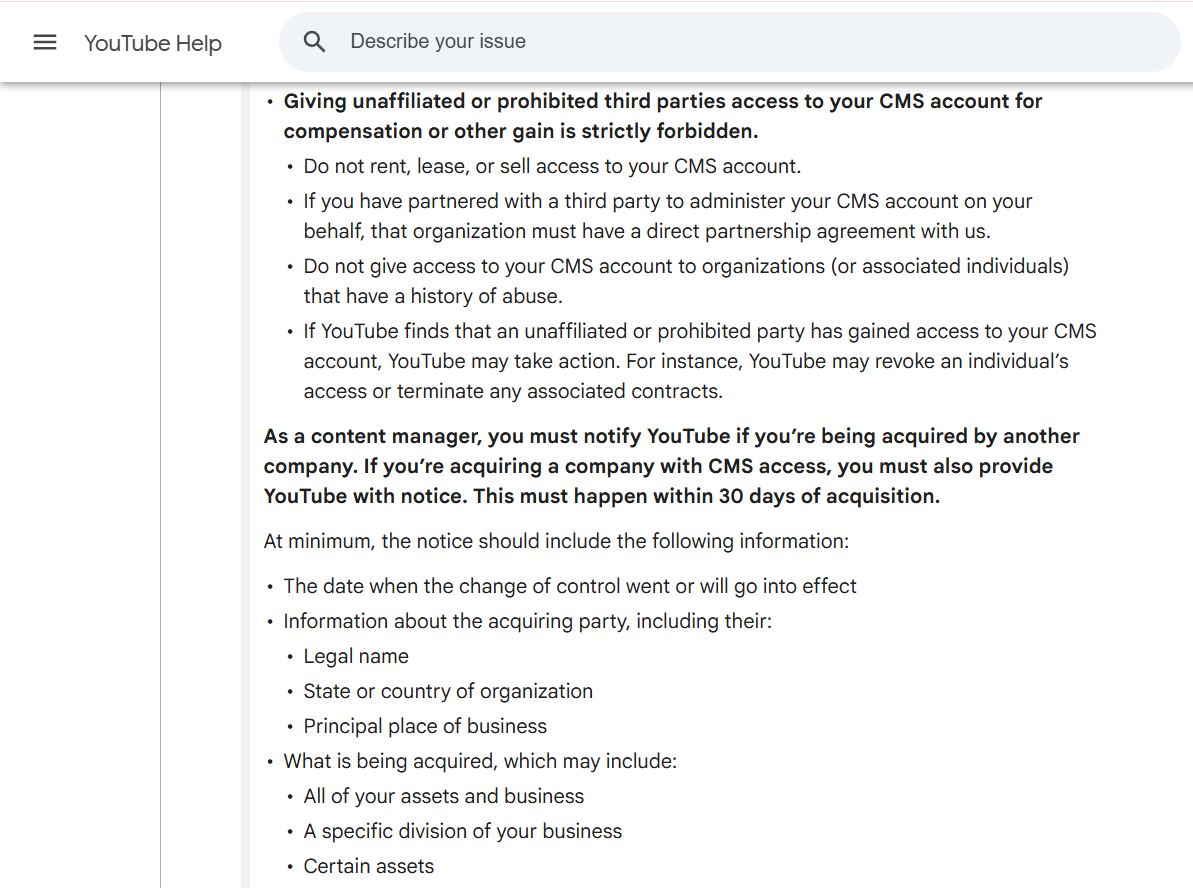Go to the YouTube Help home title

coord(153,43)
